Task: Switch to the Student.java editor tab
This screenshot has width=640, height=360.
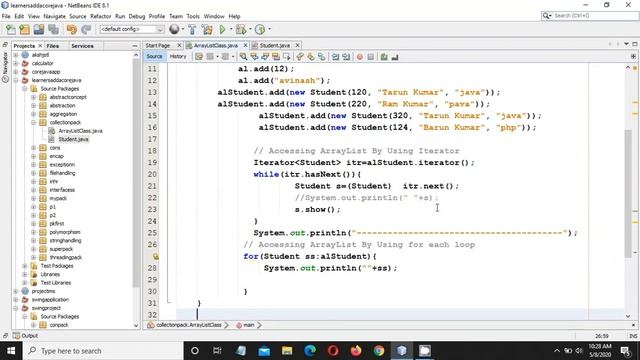Action: coord(275,45)
